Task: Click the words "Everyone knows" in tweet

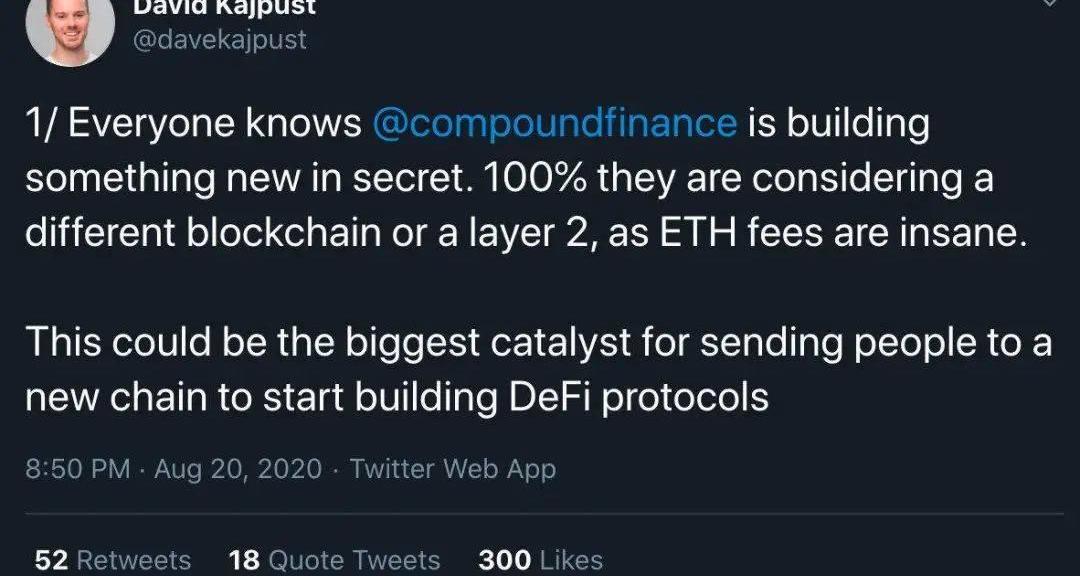Action: [x=212, y=124]
